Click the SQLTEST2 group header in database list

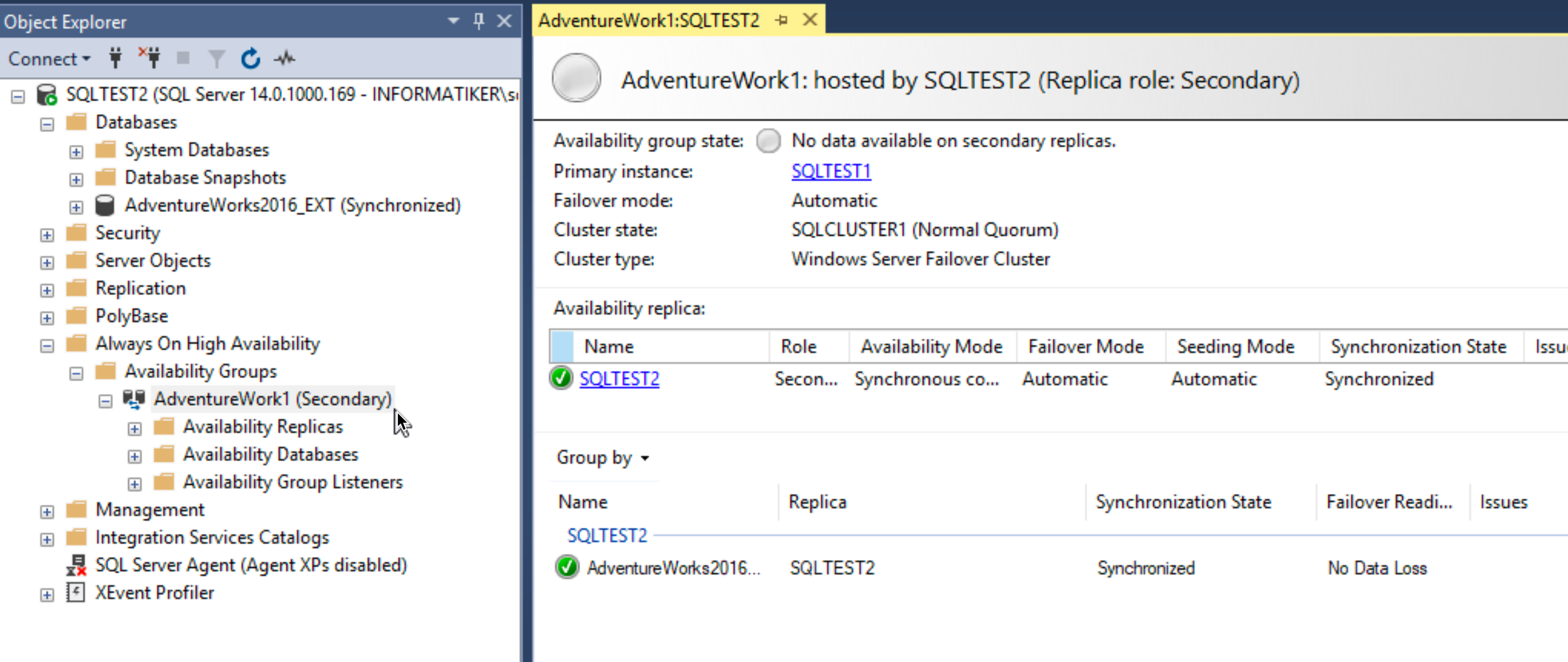607,535
